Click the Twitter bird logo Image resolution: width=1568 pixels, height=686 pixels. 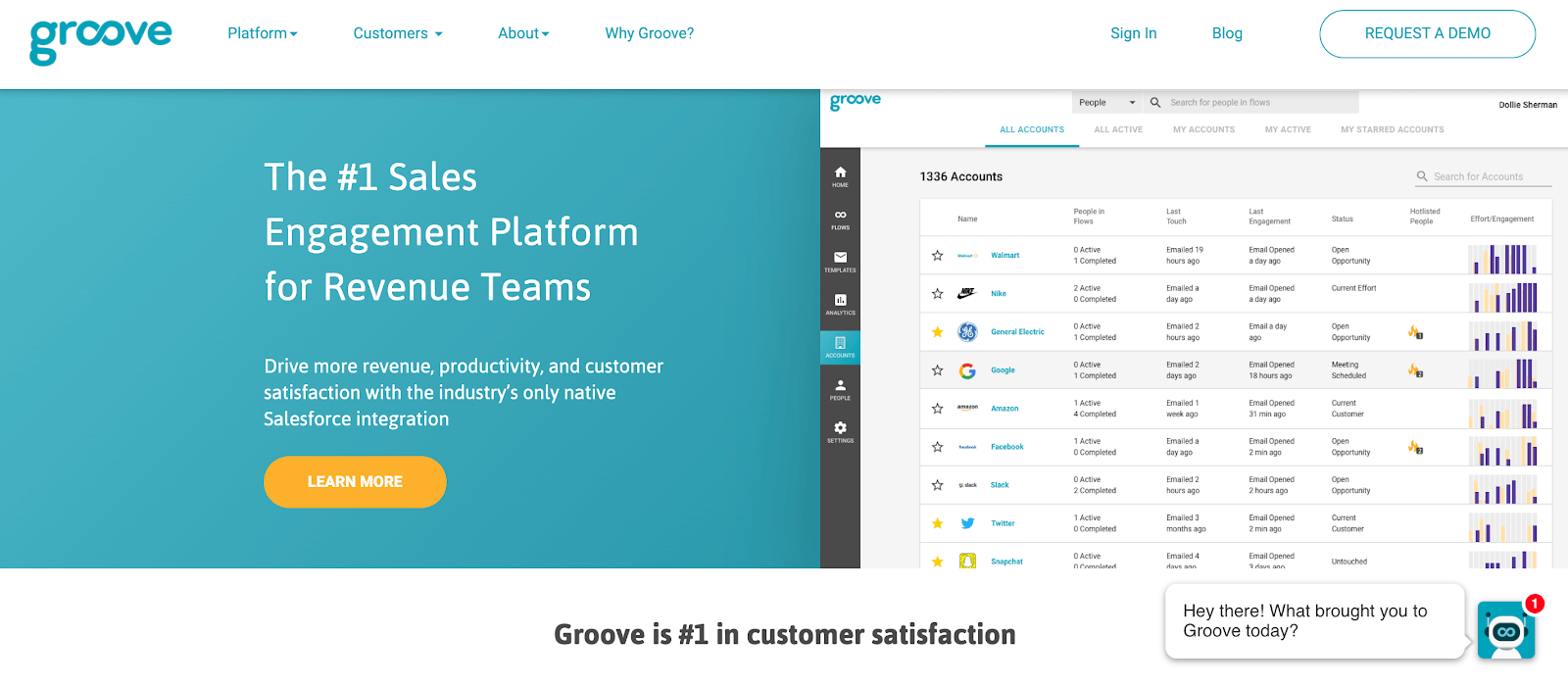click(967, 523)
